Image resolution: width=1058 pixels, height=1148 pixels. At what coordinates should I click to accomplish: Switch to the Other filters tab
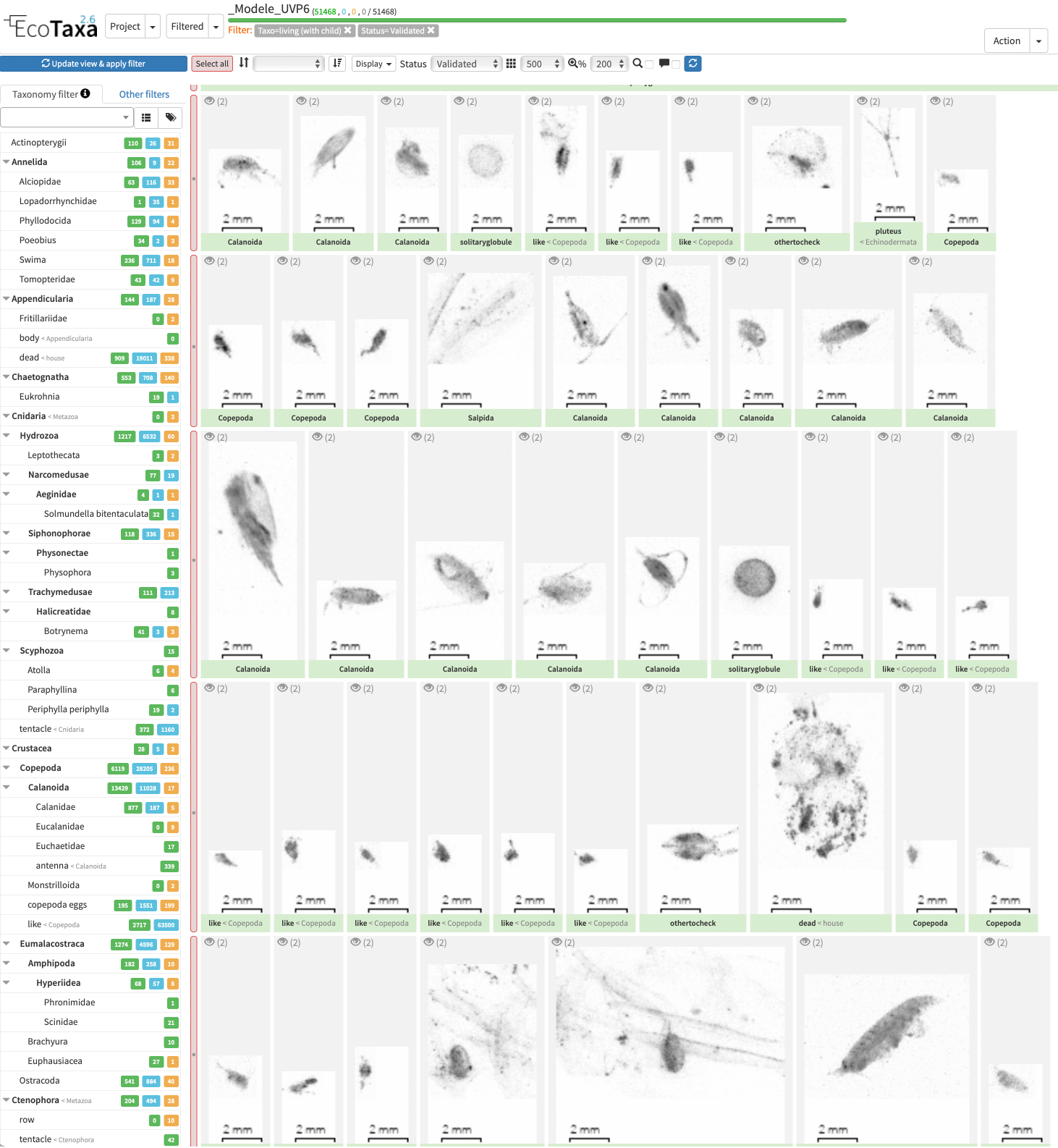tap(144, 94)
